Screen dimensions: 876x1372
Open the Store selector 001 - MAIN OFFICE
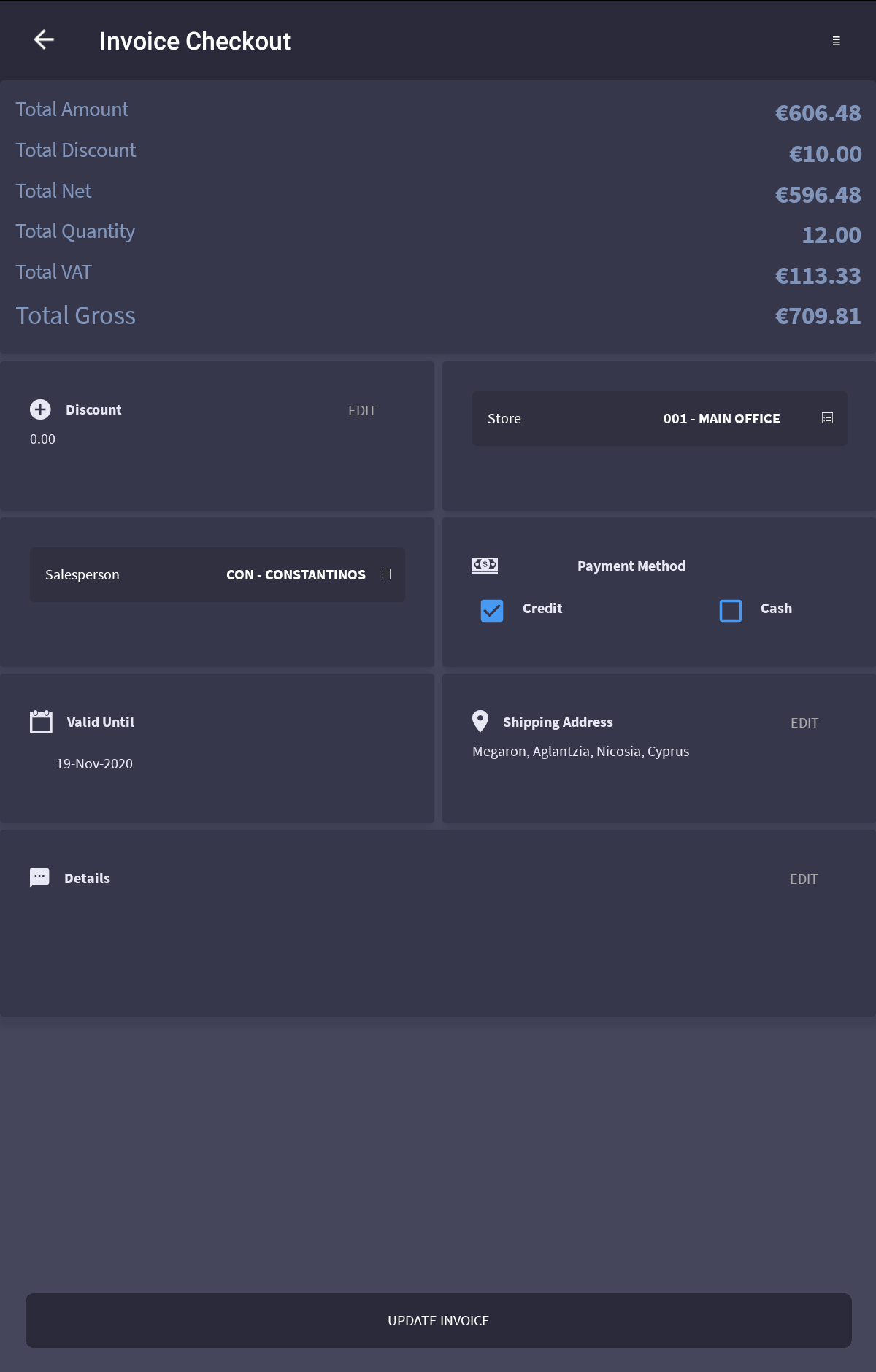[x=721, y=419]
